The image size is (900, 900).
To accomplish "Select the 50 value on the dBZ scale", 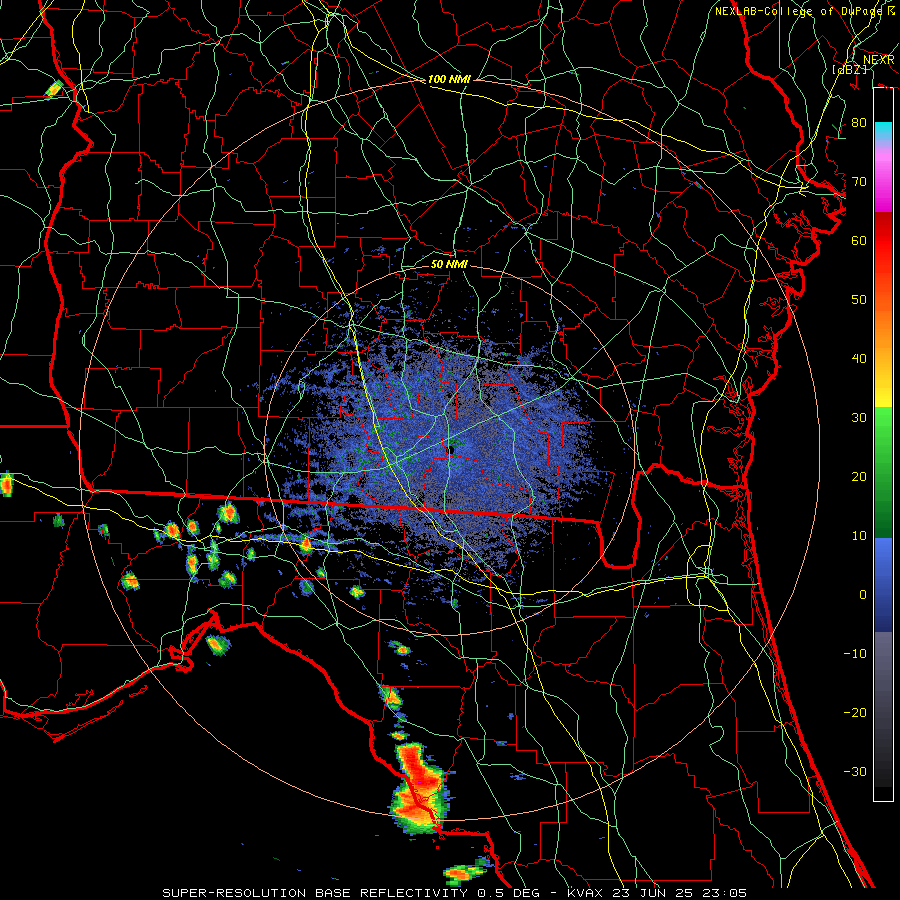I will (859, 300).
